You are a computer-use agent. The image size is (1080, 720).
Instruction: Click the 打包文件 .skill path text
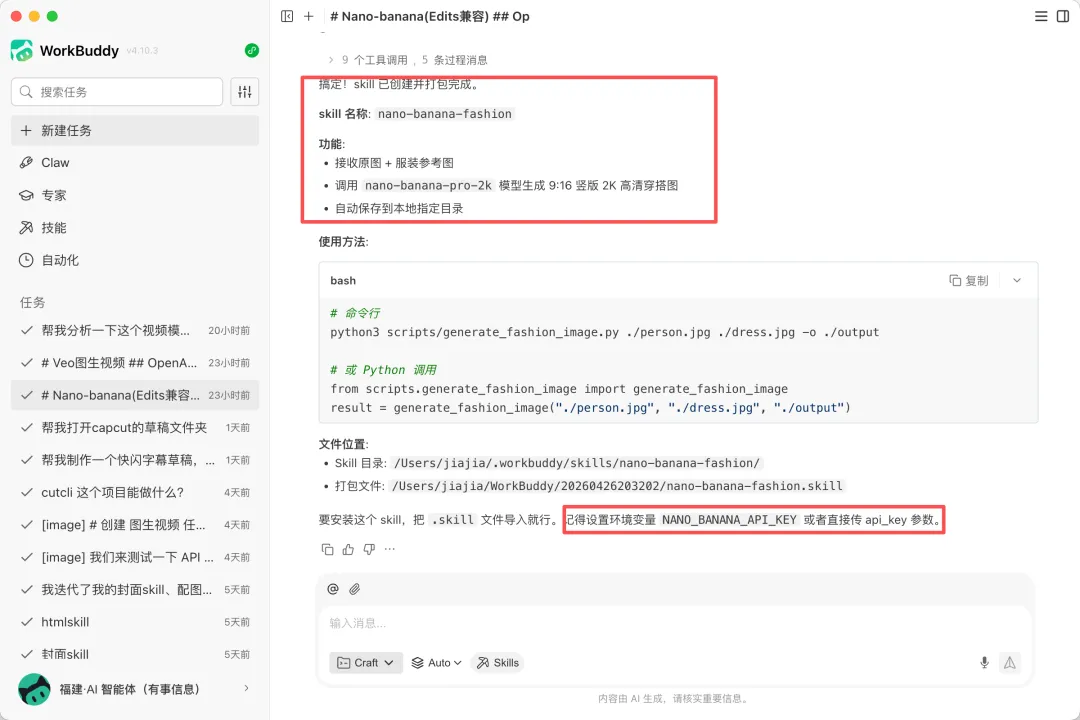[617, 486]
